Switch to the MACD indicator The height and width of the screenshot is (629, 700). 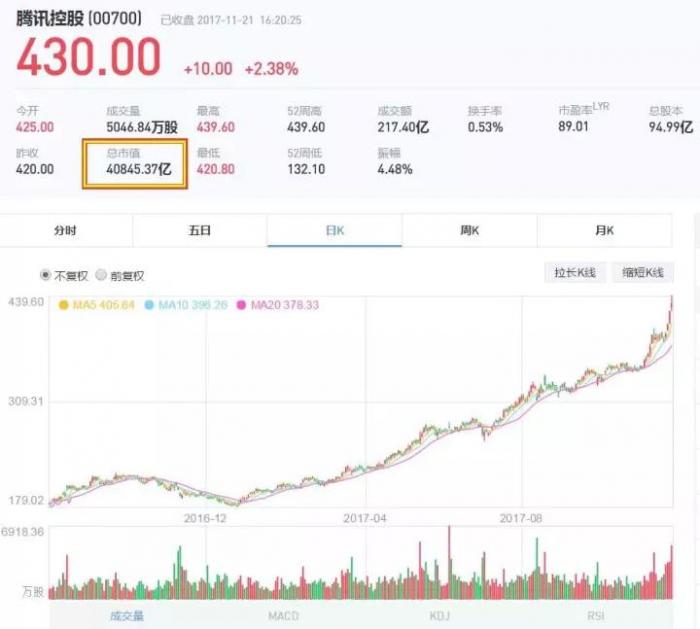[283, 615]
